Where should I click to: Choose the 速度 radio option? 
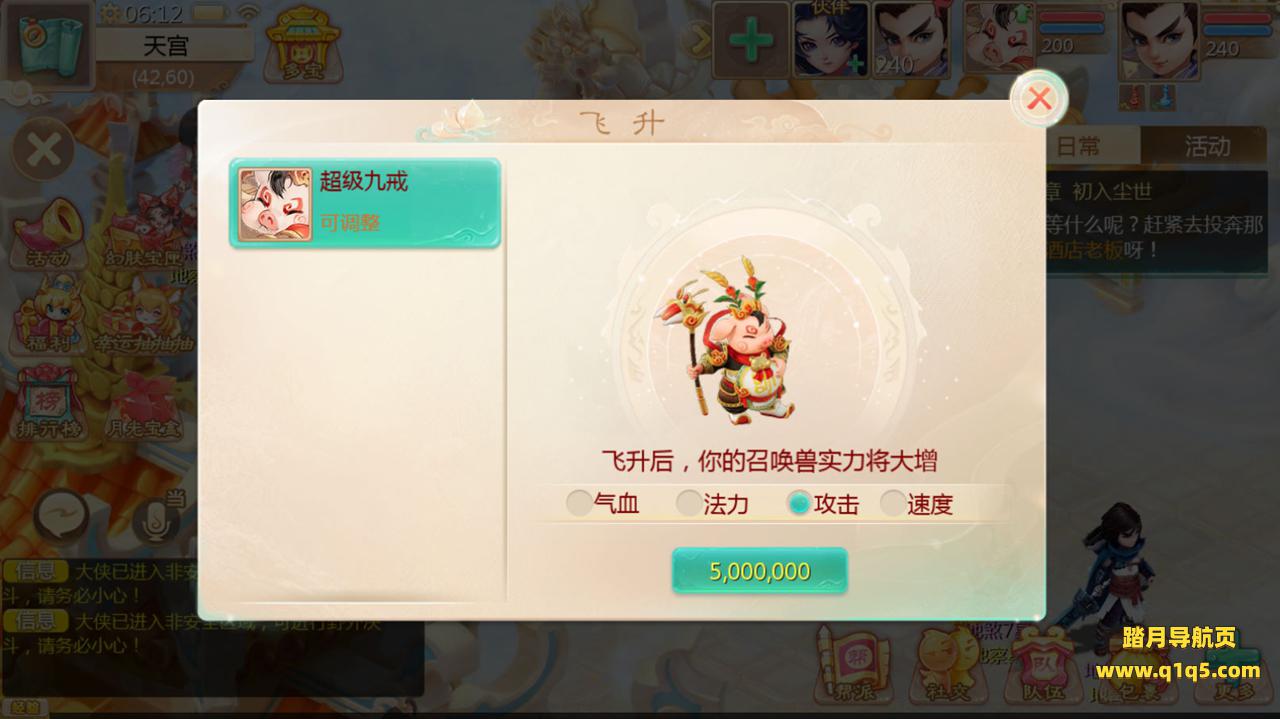(x=917, y=504)
